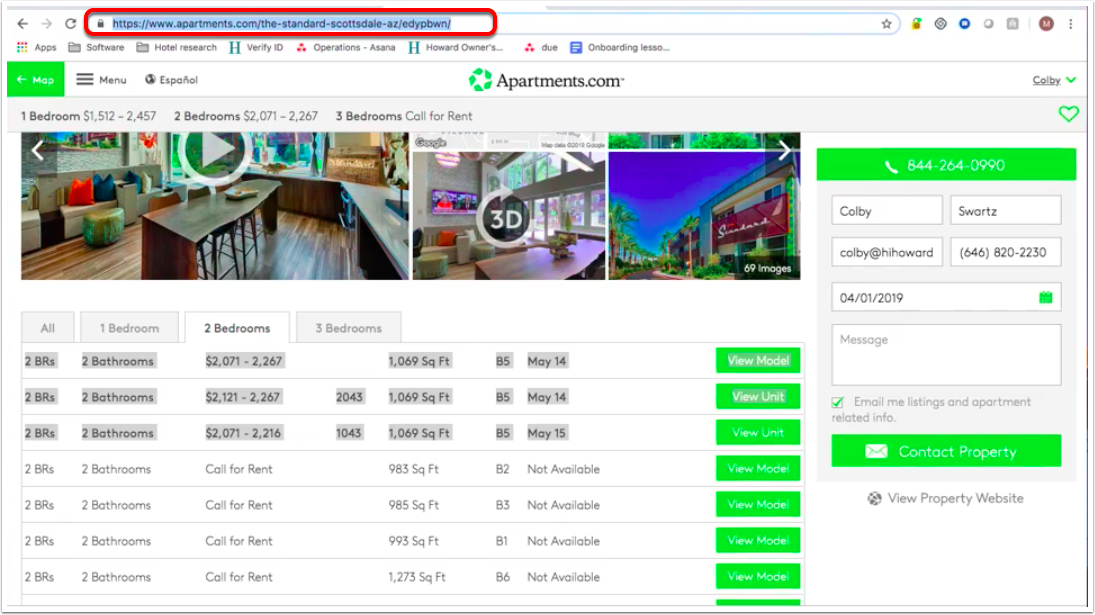
Task: Open Onboarding lesson bookmark
Action: pyautogui.click(x=620, y=47)
